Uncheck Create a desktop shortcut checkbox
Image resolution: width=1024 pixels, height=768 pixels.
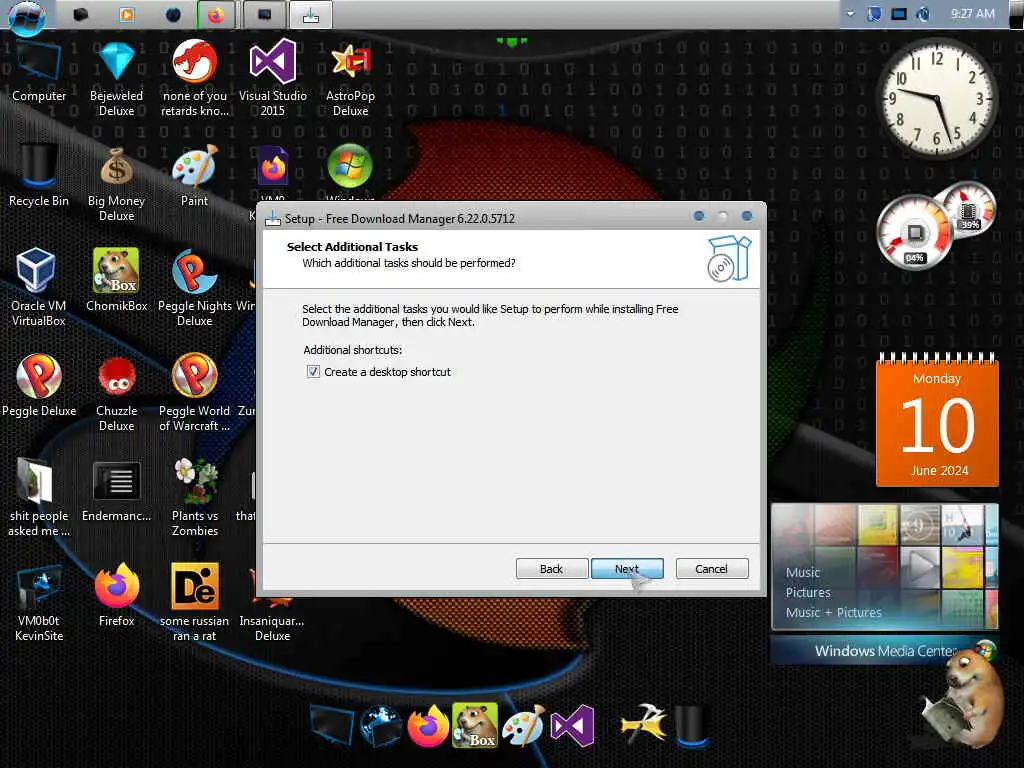tap(313, 372)
